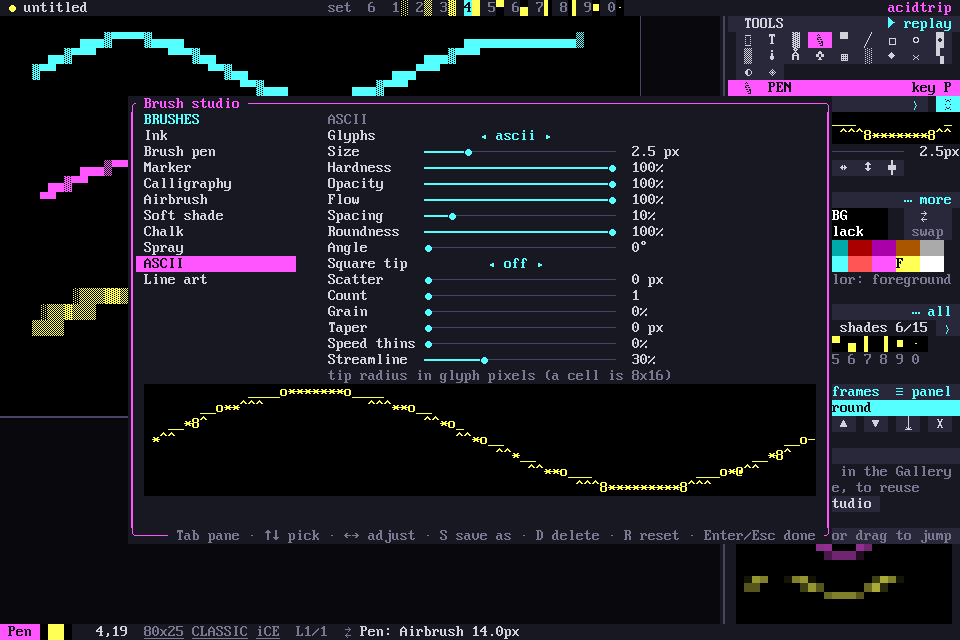
Task: Select the Text tool in TOOLS
Action: pos(771,40)
